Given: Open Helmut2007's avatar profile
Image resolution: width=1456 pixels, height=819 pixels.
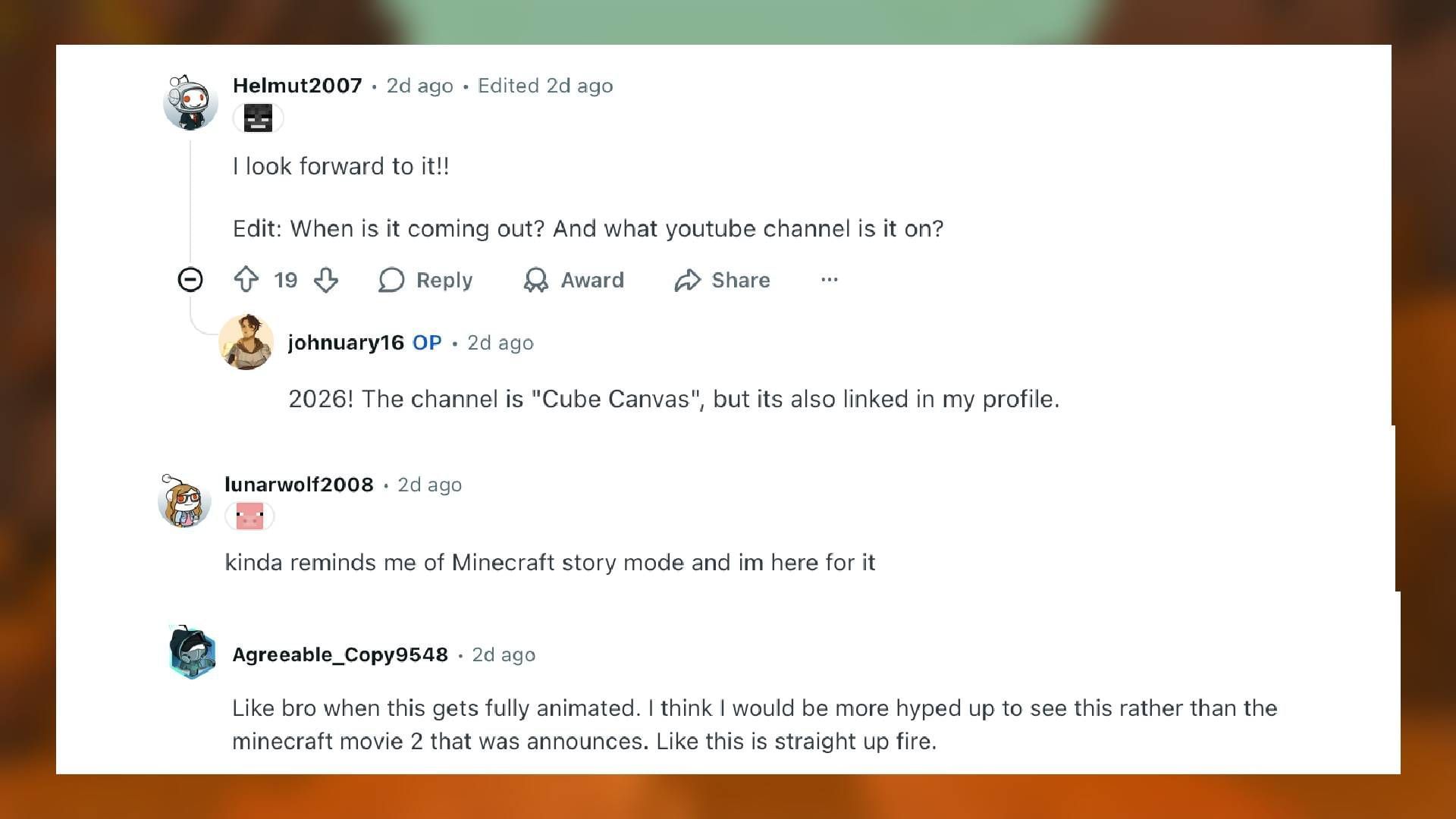Looking at the screenshot, I should (190, 102).
